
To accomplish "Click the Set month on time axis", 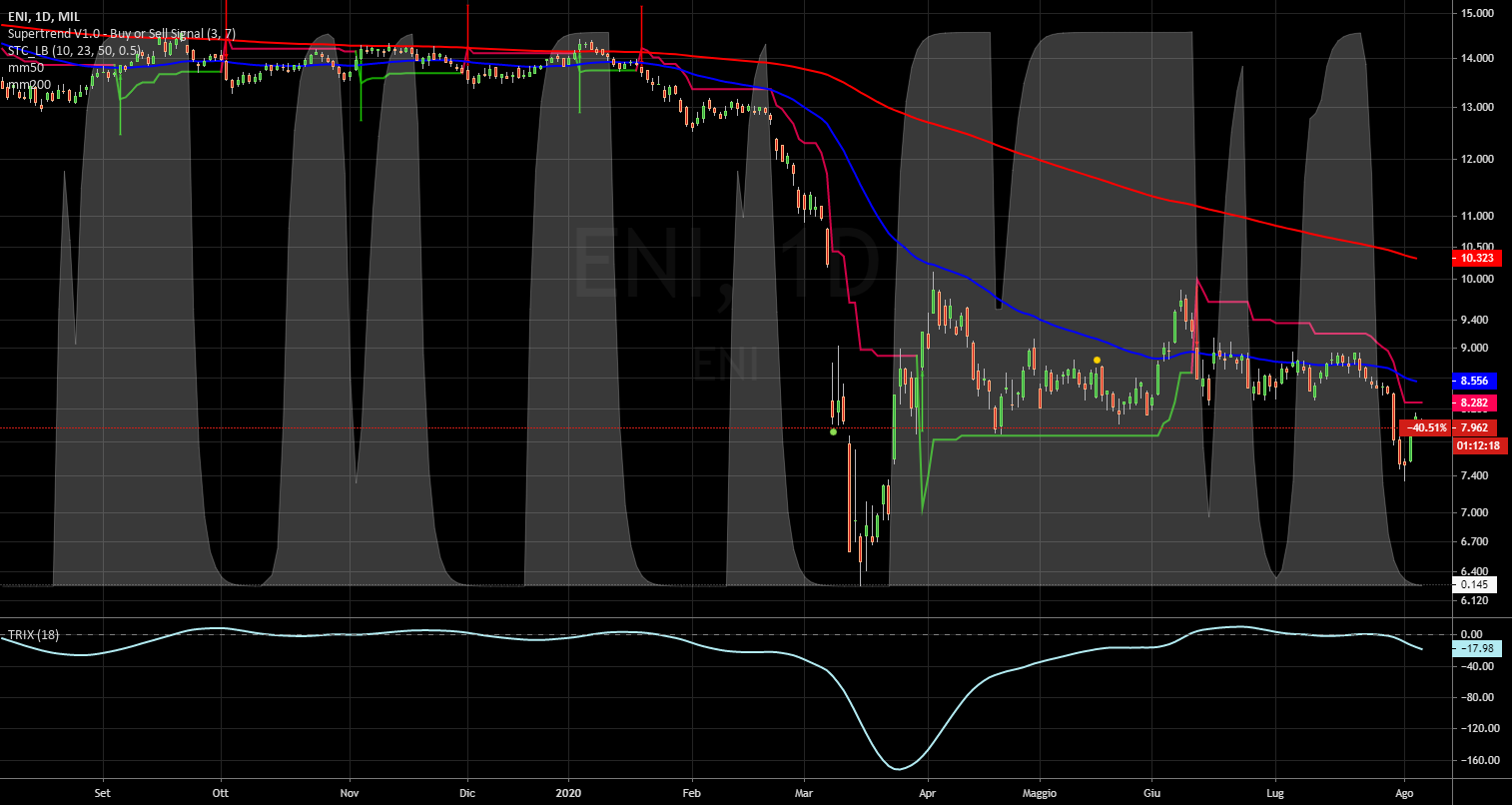I will (x=102, y=794).
